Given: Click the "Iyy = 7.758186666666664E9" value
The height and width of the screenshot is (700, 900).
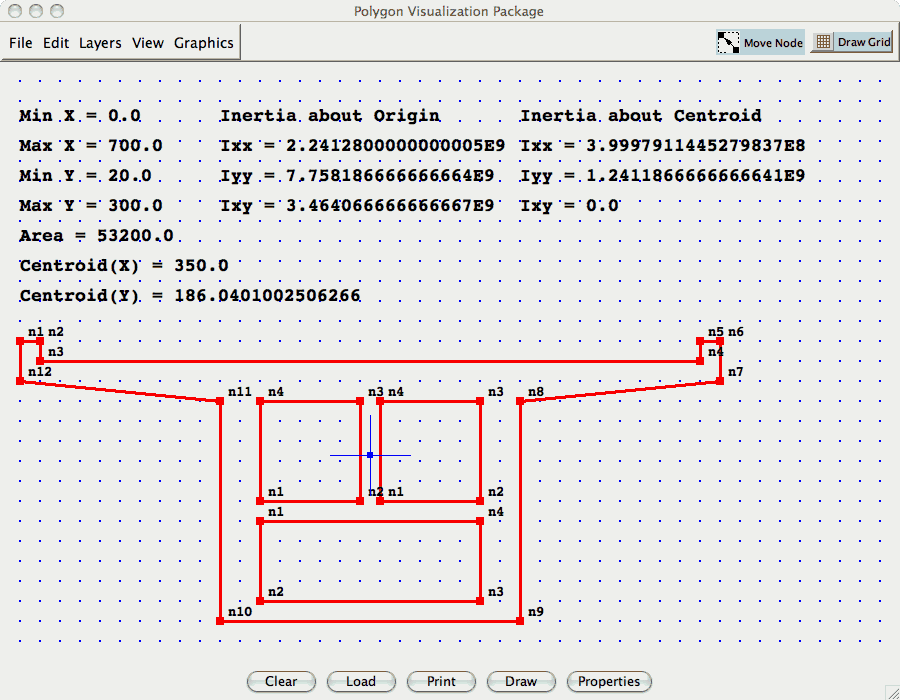Looking at the screenshot, I should [357, 176].
